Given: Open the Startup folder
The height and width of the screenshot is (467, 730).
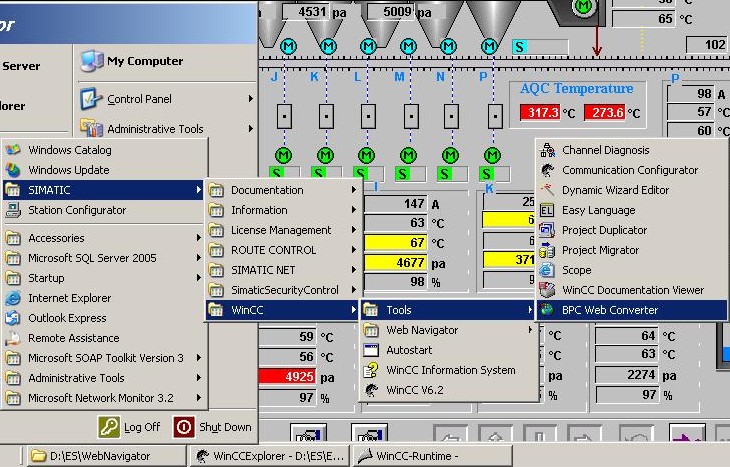Looking at the screenshot, I should coord(103,278).
